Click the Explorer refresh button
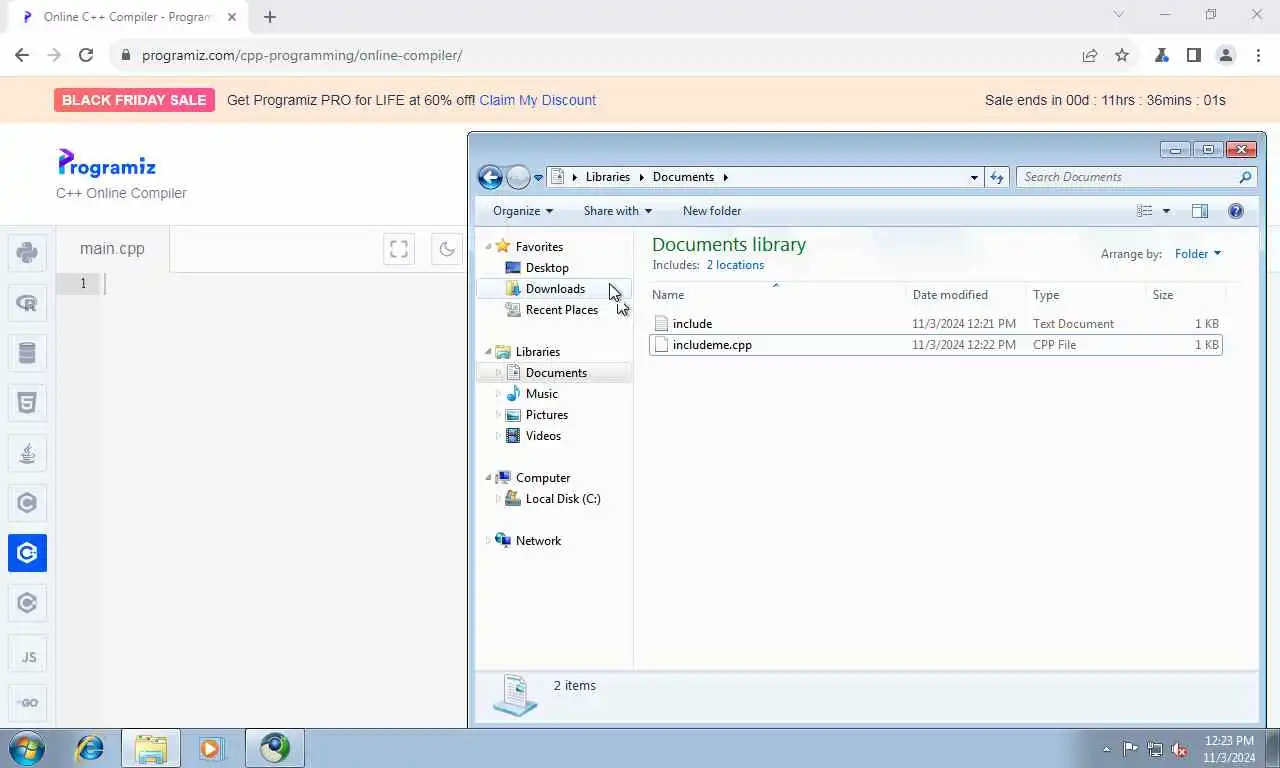1280x768 pixels. coord(997,177)
